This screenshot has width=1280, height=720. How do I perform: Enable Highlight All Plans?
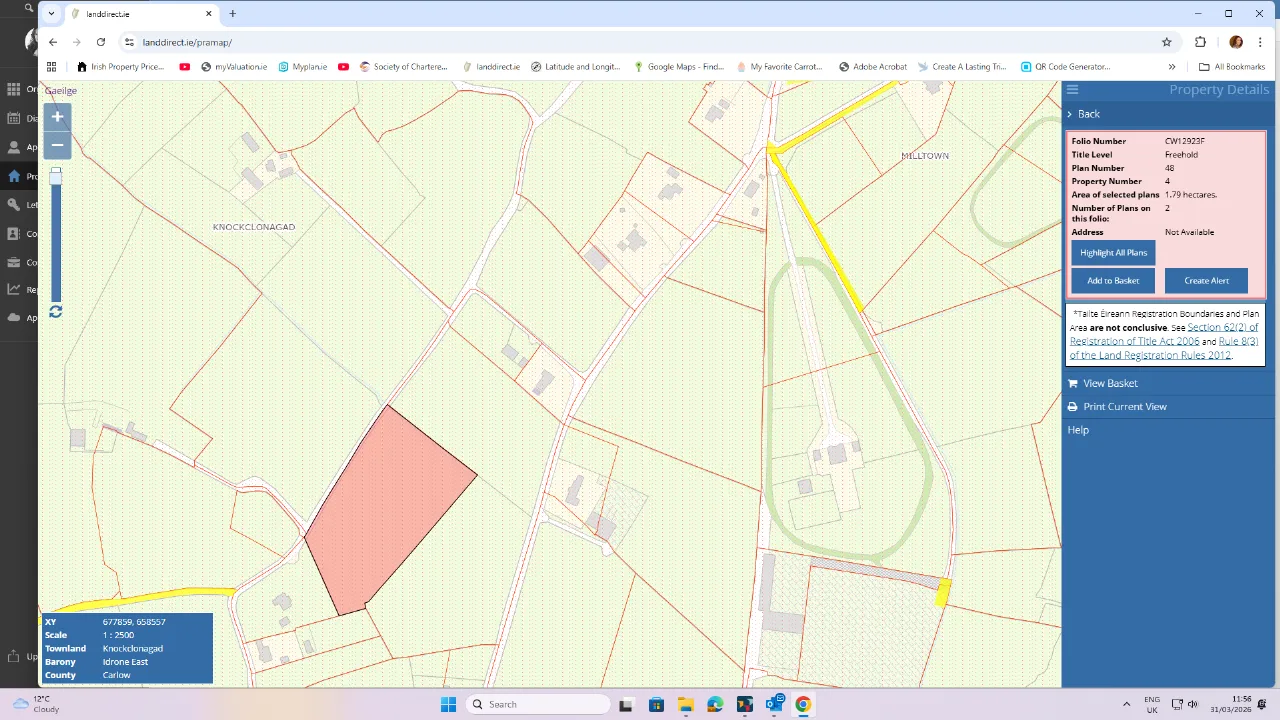(1112, 252)
